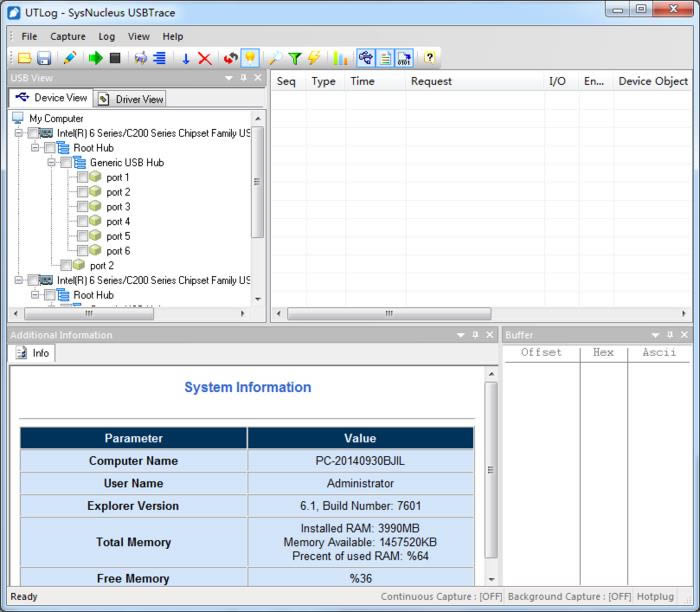Open the Additional Information panel dropdown arrow

pos(461,335)
